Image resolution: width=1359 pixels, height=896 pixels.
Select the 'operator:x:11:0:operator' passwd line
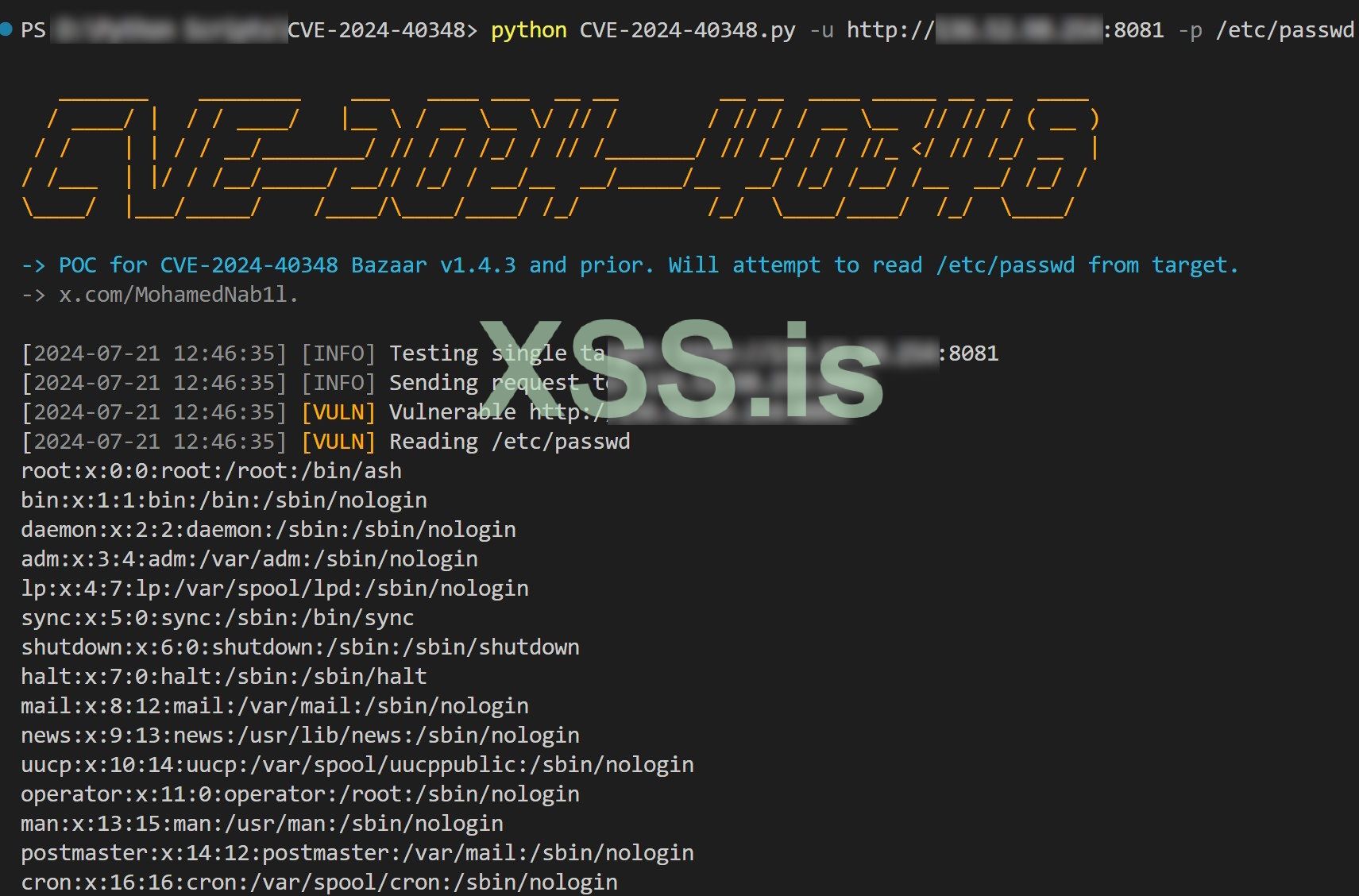(300, 794)
